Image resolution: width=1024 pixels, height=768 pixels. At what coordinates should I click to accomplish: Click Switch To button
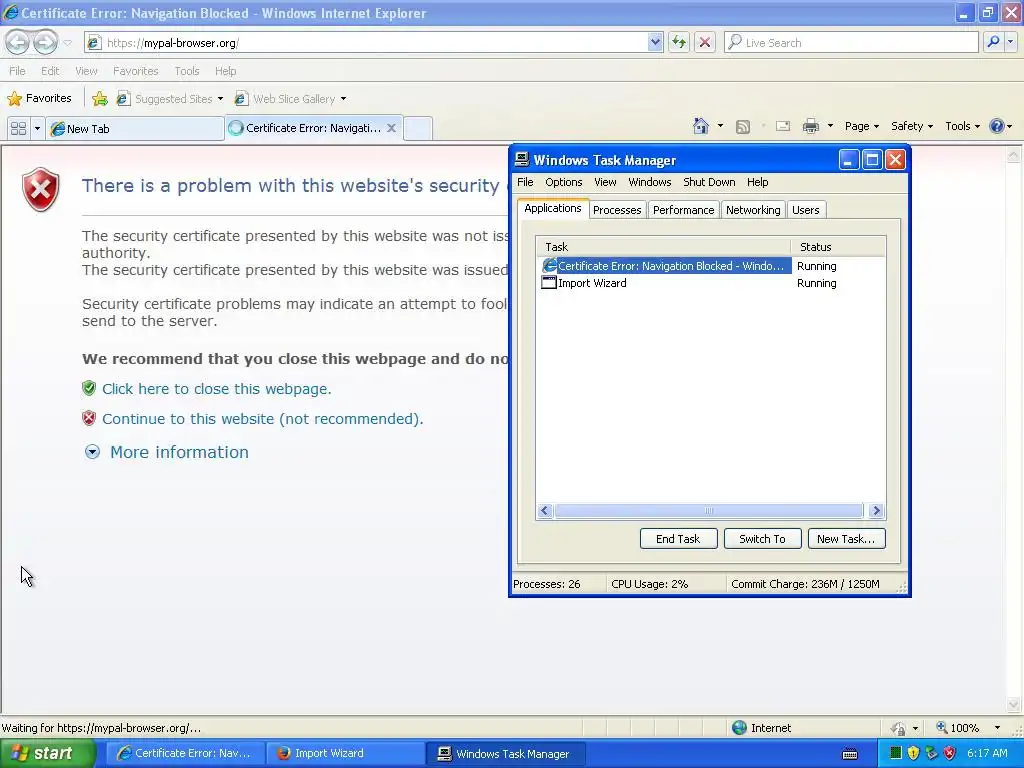762,539
